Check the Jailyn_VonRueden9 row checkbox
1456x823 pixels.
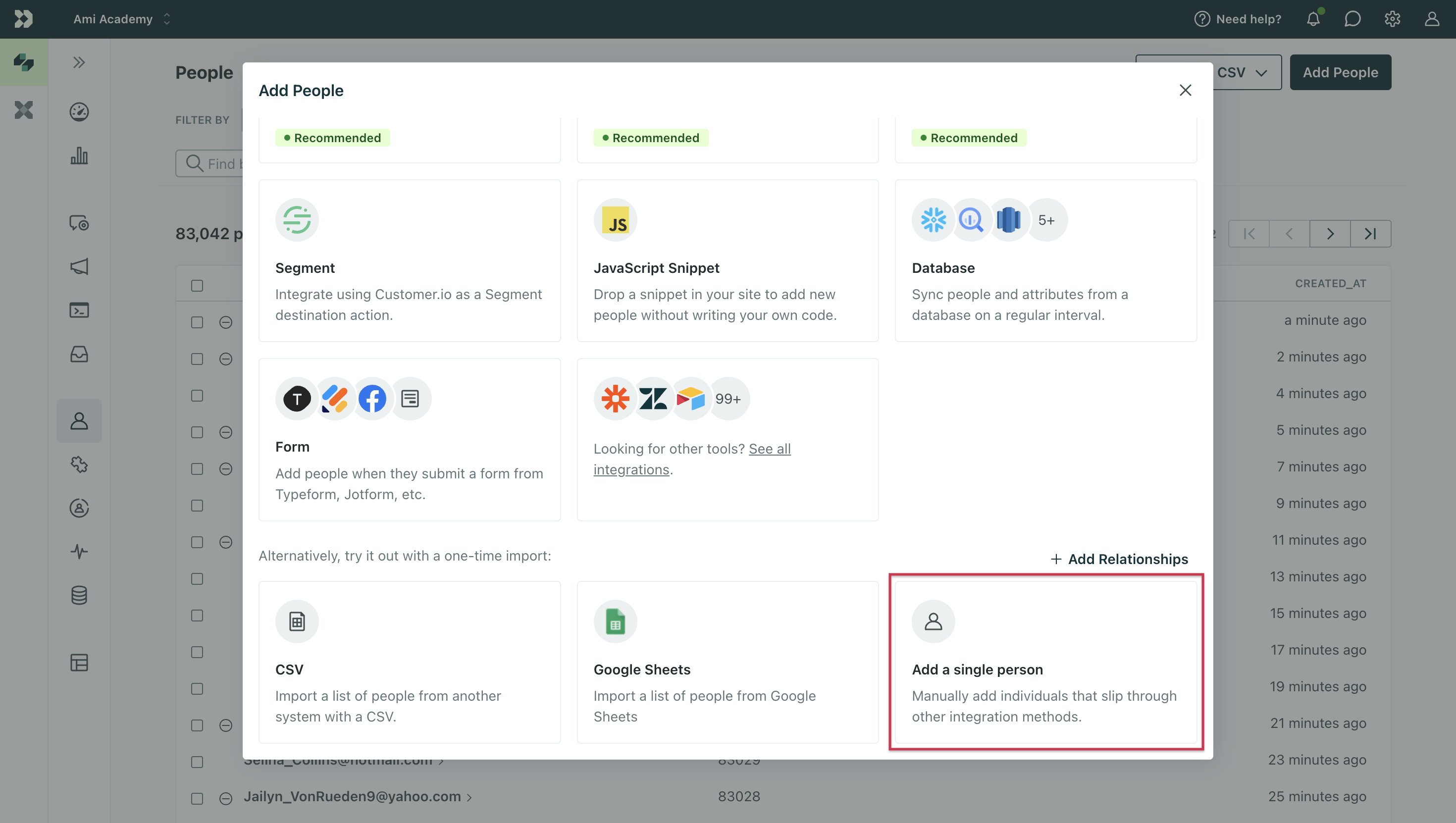pos(197,799)
